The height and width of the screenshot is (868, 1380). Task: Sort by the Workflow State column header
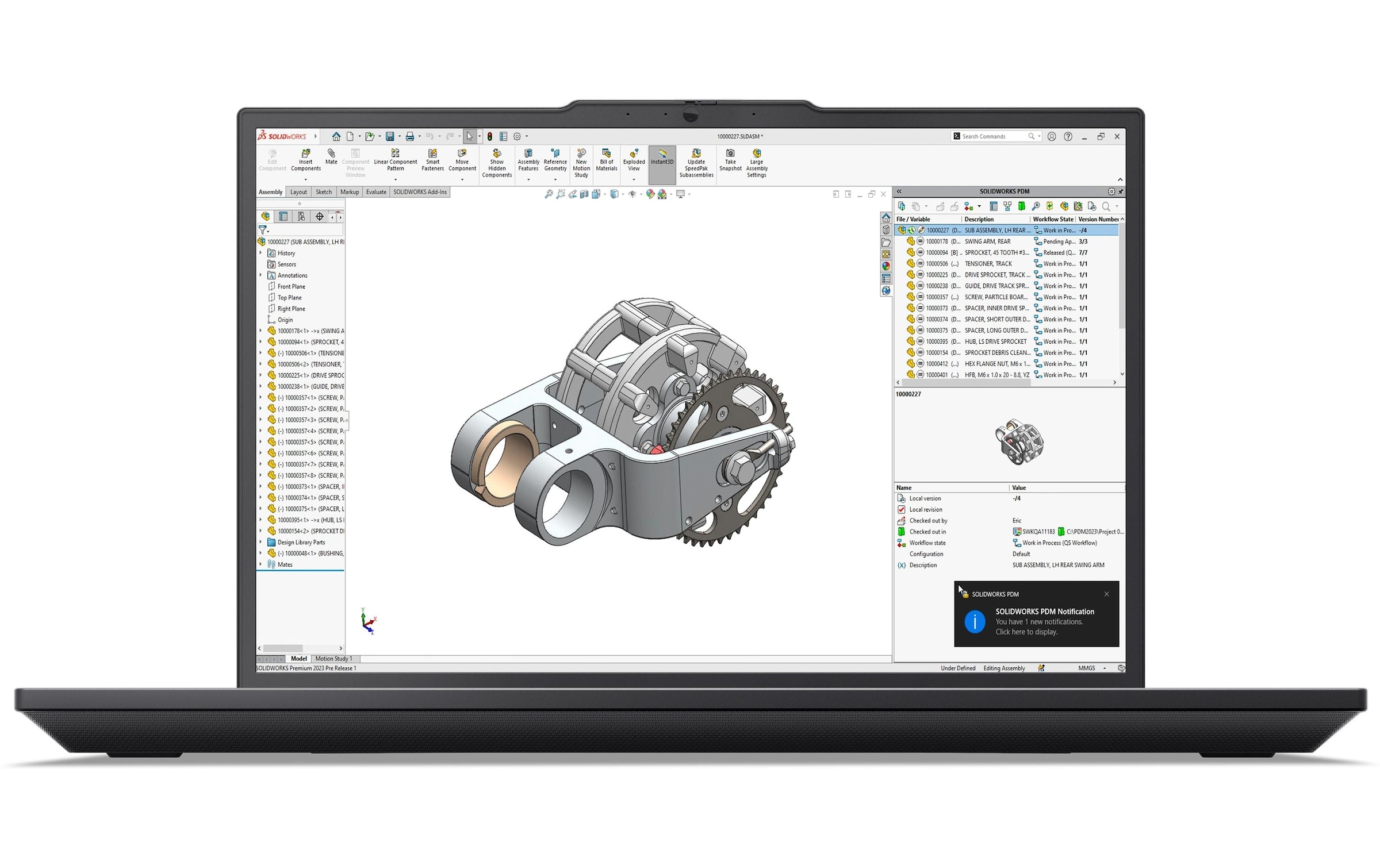[1052, 219]
